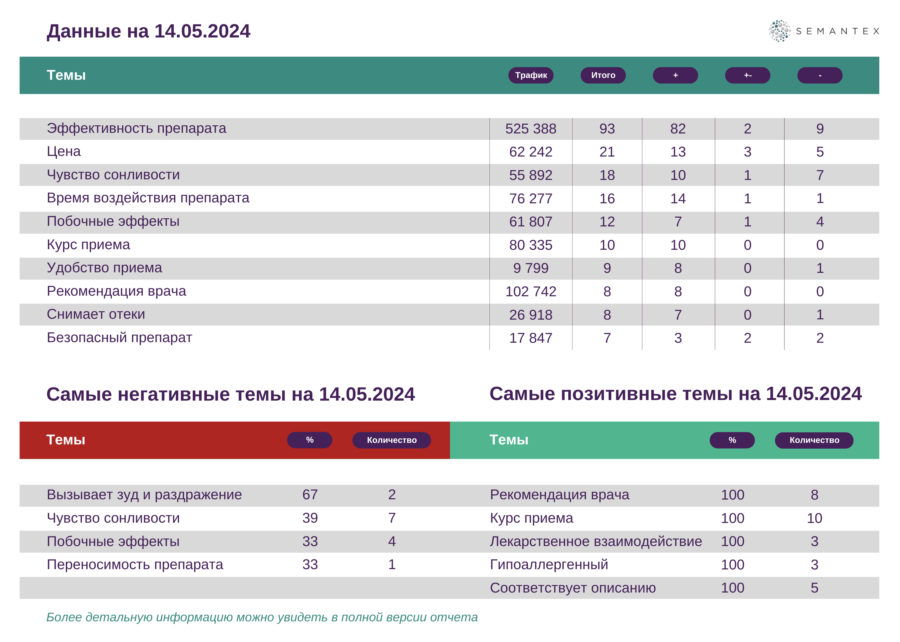Viewport: 900px width, 642px height.
Task: Click percent '39' in negative topics
Action: (310, 518)
